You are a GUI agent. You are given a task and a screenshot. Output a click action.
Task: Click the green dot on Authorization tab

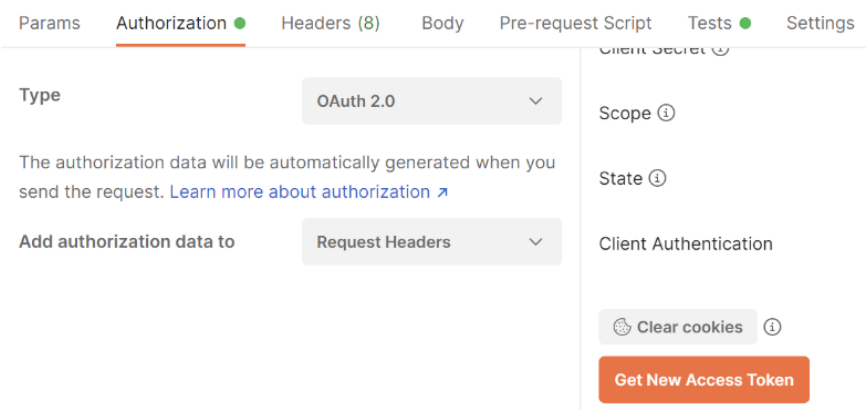[x=239, y=23]
